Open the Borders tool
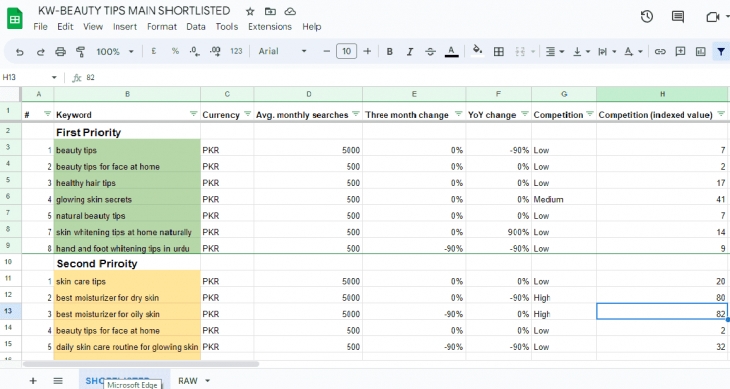Image resolution: width=730 pixels, height=389 pixels. 499,52
